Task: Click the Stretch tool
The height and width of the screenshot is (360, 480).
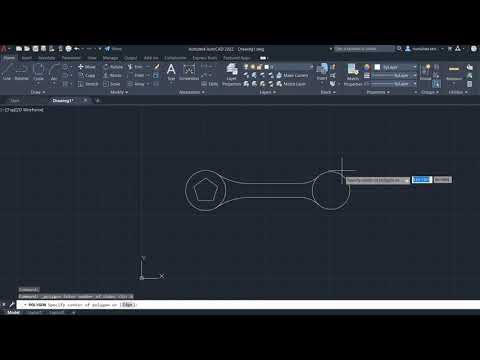Action: coord(88,84)
